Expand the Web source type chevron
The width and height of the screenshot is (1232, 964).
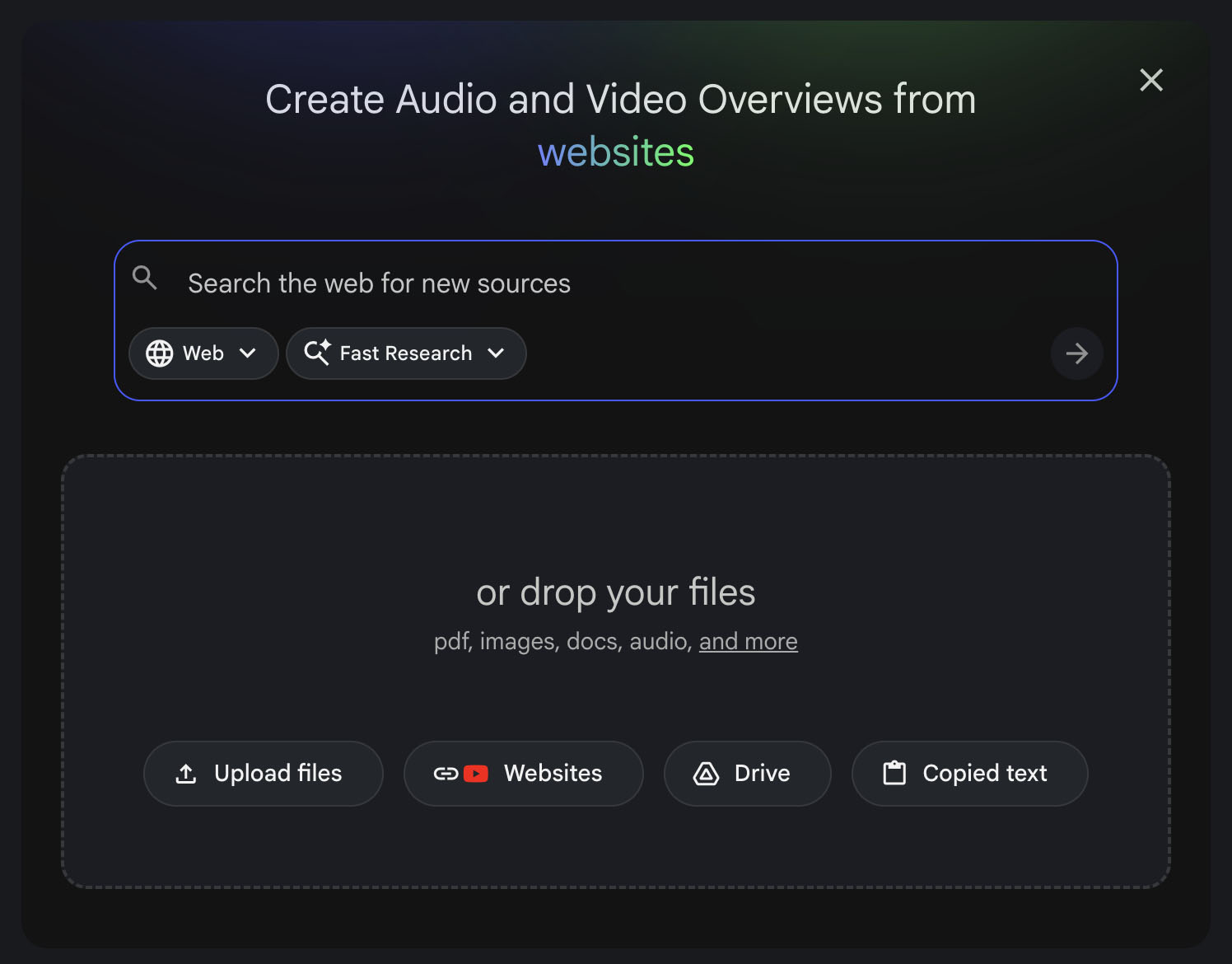point(247,353)
